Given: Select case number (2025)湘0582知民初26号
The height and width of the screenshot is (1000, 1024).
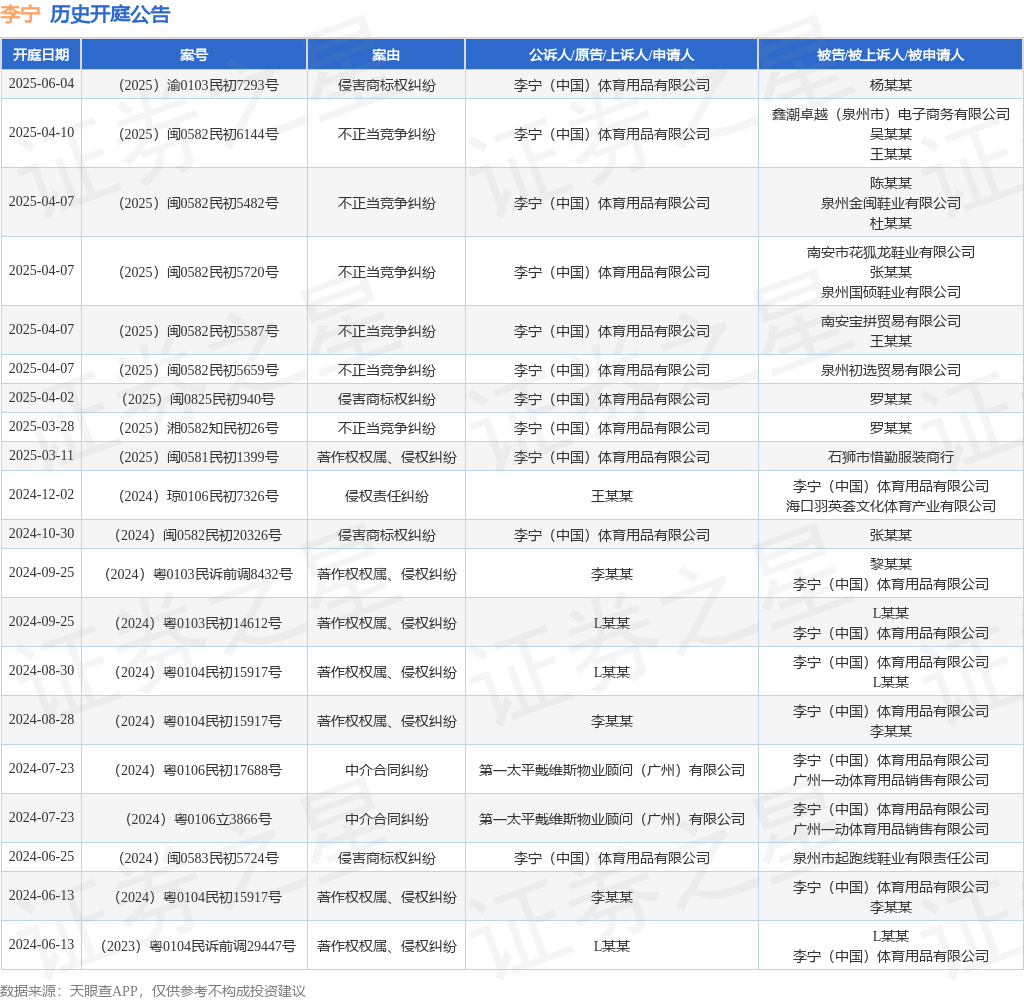Looking at the screenshot, I should point(199,428).
